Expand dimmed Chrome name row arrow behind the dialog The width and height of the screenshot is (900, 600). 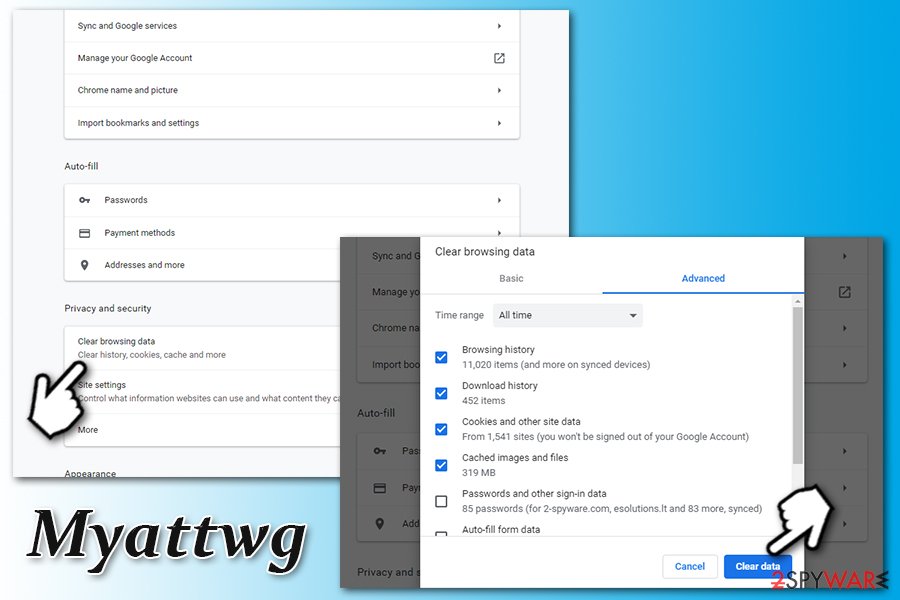(x=844, y=328)
